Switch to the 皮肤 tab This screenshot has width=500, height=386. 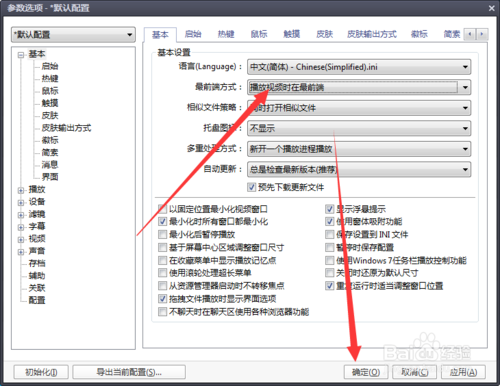(x=325, y=34)
